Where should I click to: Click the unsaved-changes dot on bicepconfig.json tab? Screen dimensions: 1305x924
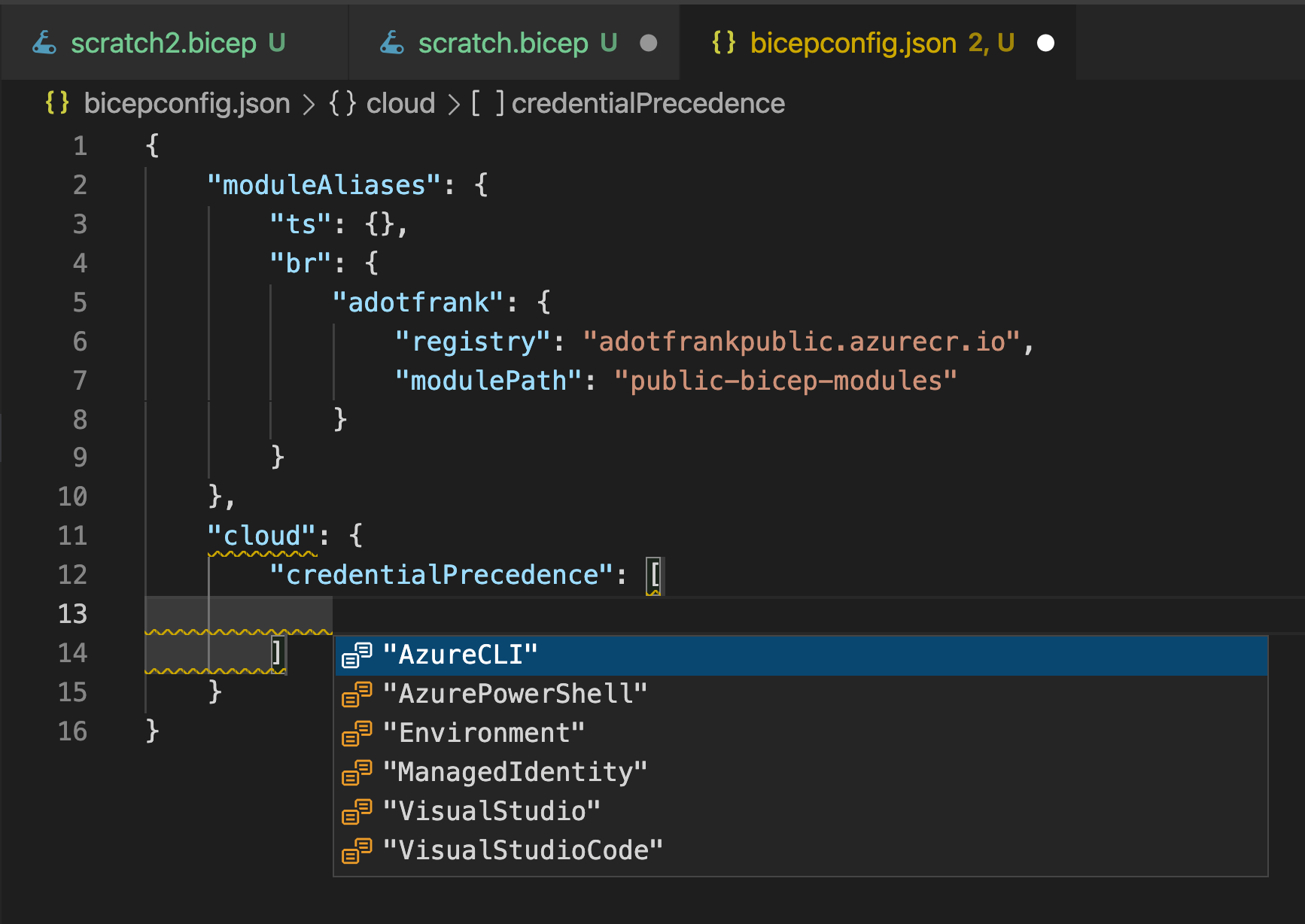1046,43
